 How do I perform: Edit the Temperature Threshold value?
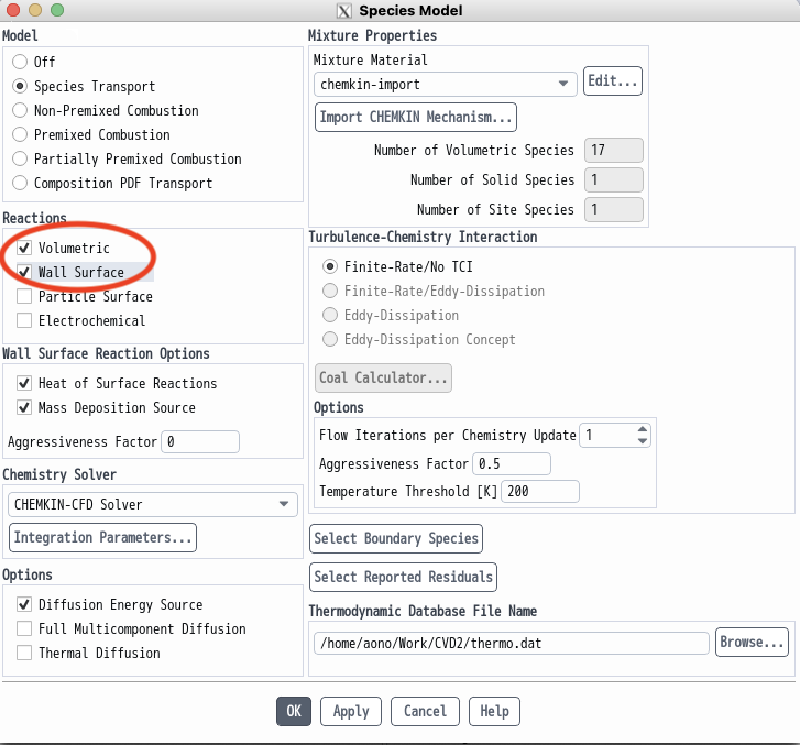pos(540,491)
